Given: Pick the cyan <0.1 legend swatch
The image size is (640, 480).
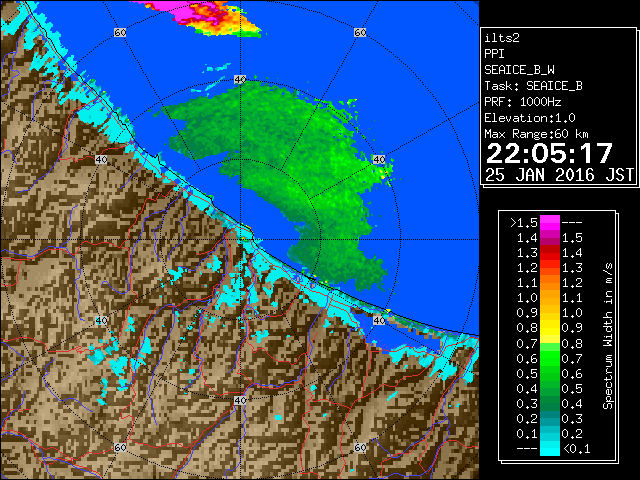Looking at the screenshot, I should coord(550,449).
